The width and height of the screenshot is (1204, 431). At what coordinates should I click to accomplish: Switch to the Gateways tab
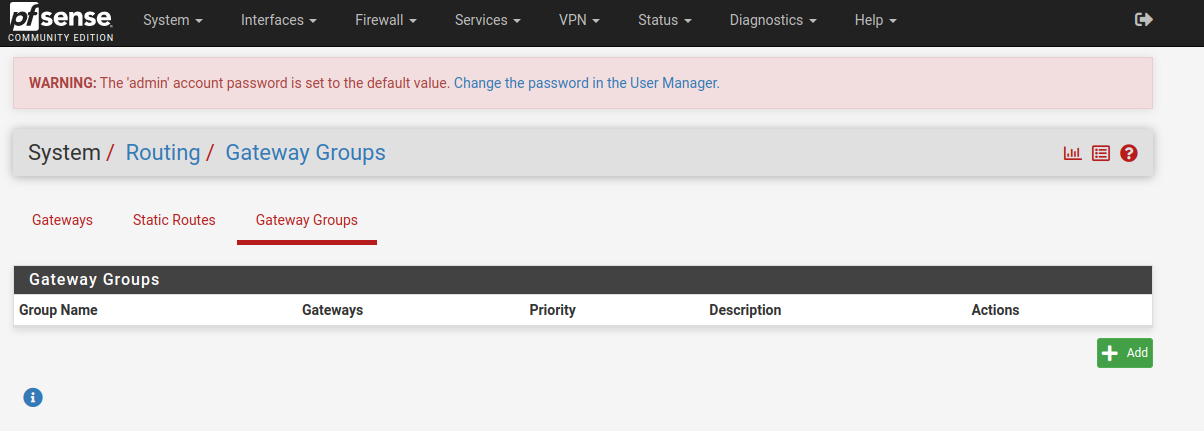click(x=62, y=220)
